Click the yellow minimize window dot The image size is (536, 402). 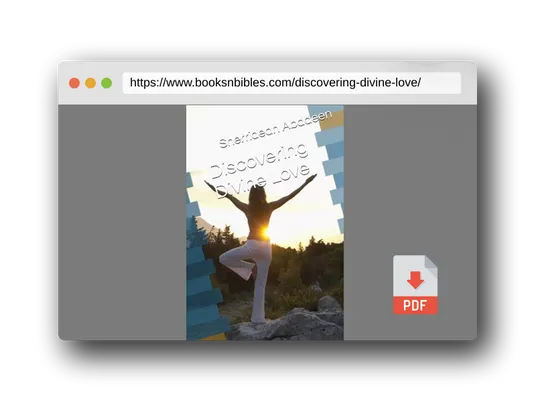[90, 83]
